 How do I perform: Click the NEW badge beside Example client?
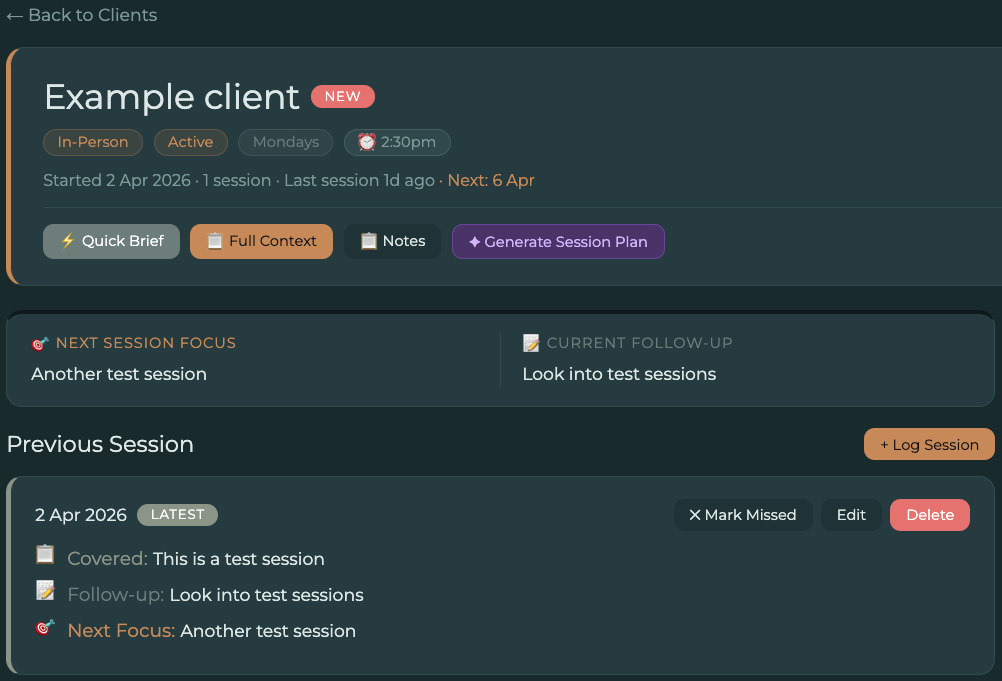(343, 96)
